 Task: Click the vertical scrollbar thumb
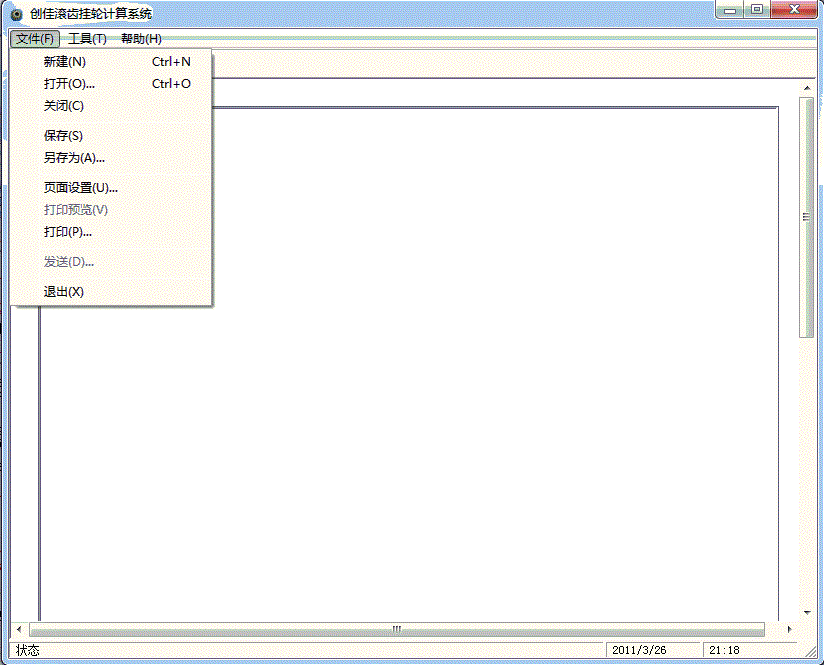pyautogui.click(x=807, y=217)
